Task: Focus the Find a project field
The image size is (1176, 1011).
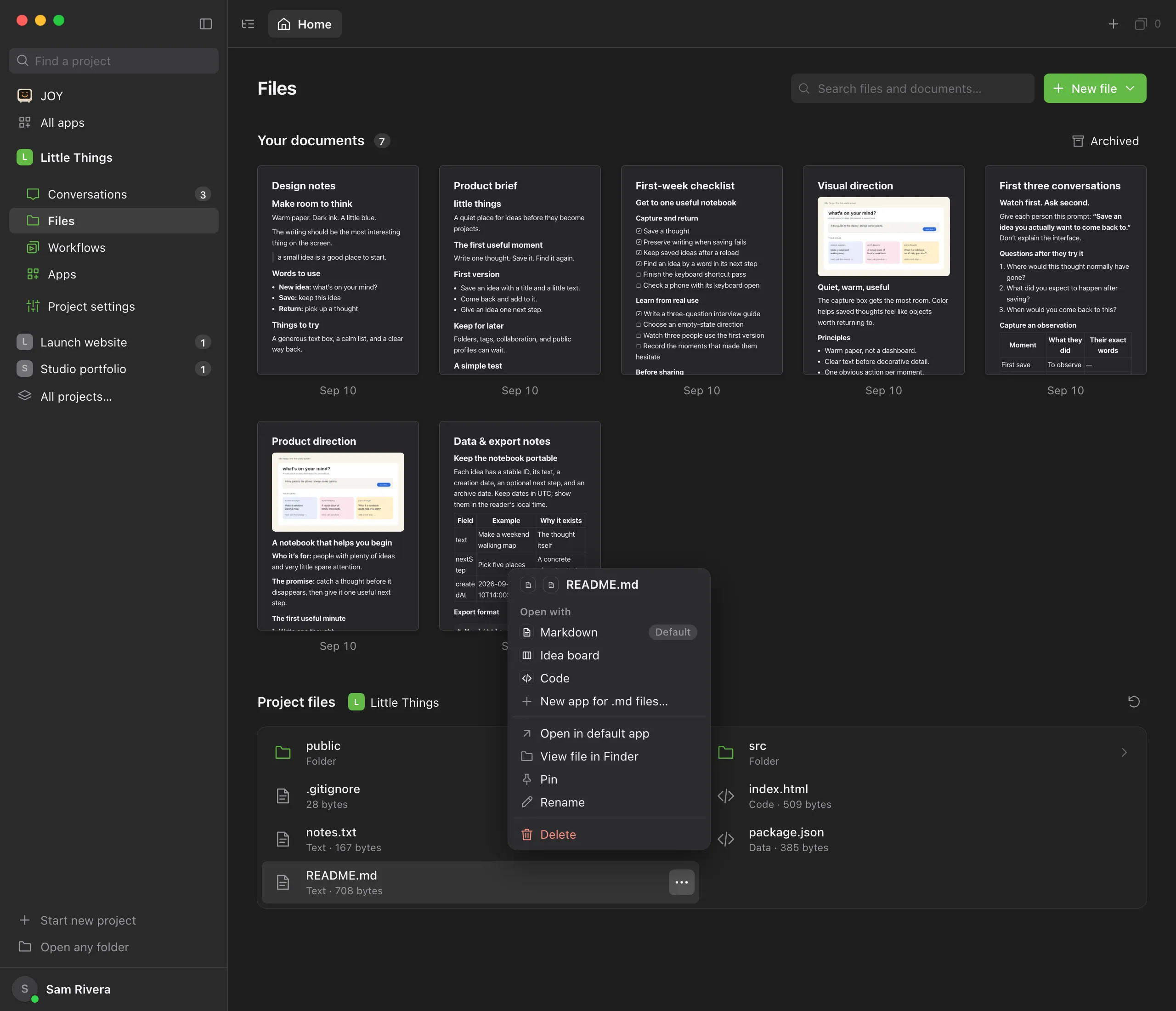Action: [x=113, y=61]
